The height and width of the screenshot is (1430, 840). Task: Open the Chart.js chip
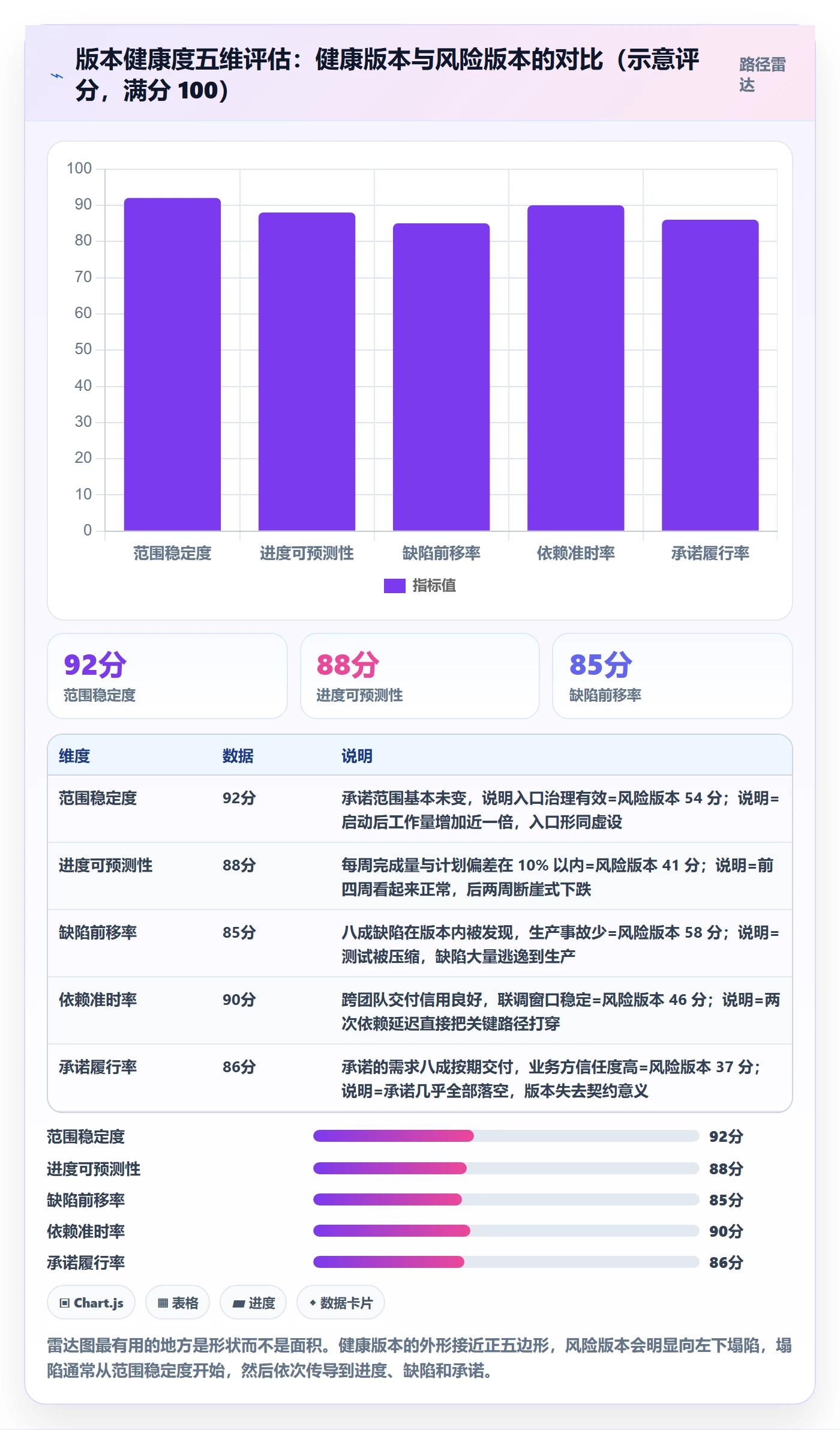click(x=91, y=1303)
